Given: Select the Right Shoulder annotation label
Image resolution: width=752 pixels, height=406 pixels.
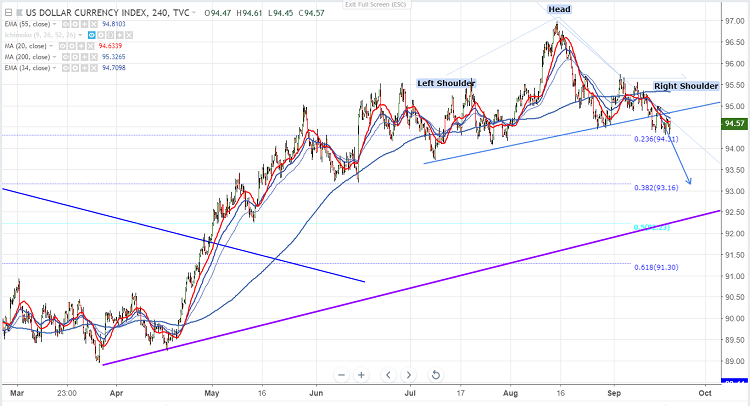Looking at the screenshot, I should coord(686,86).
